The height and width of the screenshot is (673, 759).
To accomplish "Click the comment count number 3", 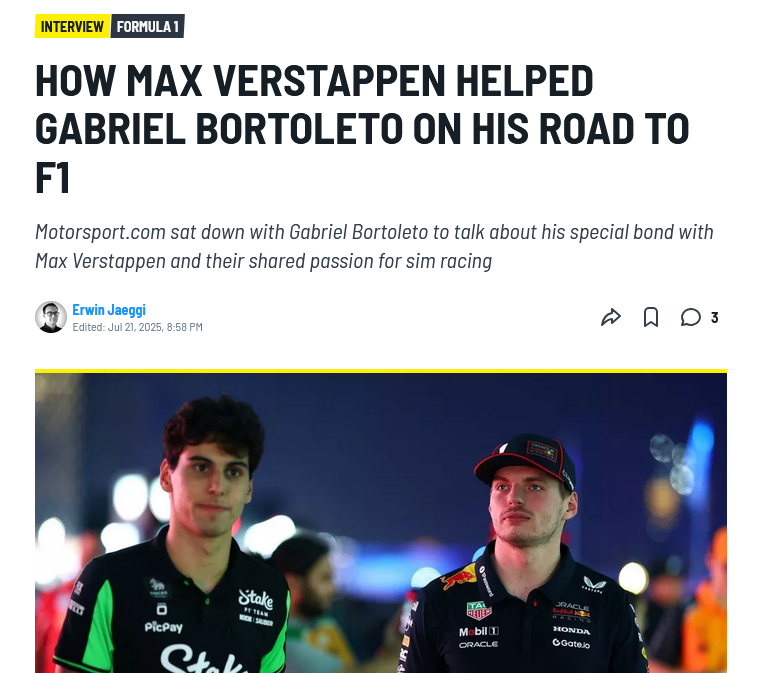I will [x=714, y=318].
